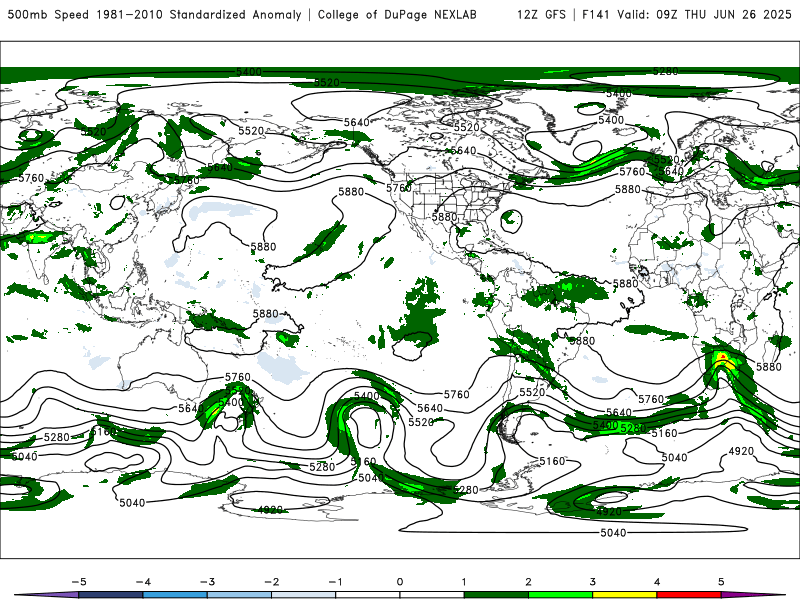The image size is (800, 600).
Task: Click the pale blue -2 to -1 colorbar segment
Action: pos(304,595)
